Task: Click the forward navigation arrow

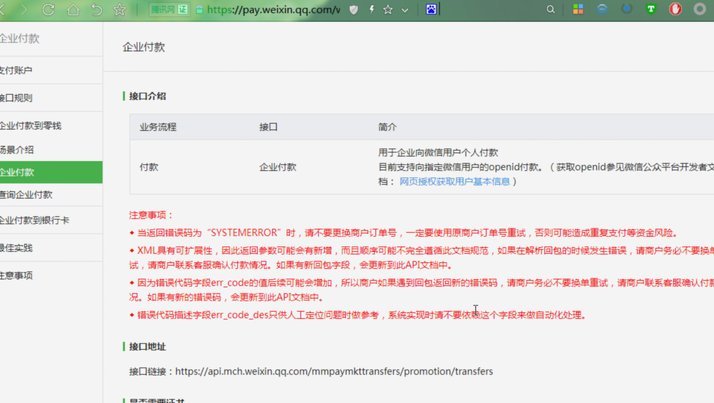Action: pos(24,10)
